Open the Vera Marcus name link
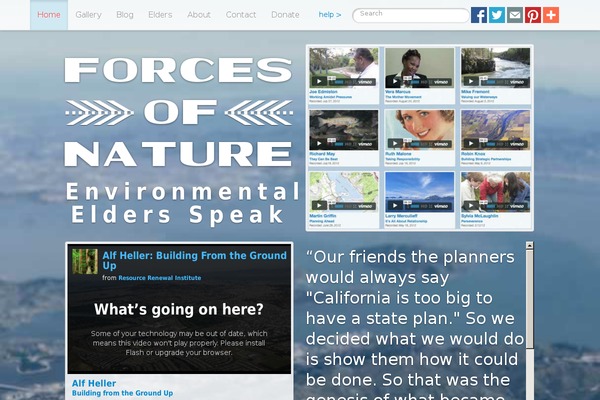Screen dimensions: 600x400 (x=398, y=92)
